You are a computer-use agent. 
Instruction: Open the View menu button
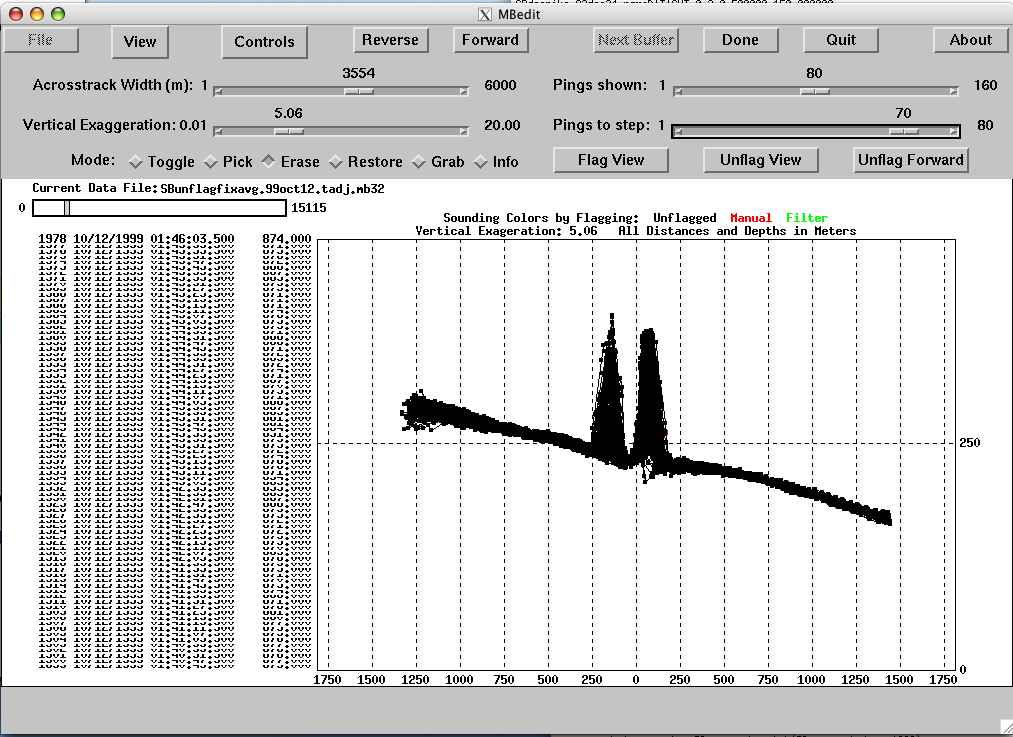pos(140,41)
